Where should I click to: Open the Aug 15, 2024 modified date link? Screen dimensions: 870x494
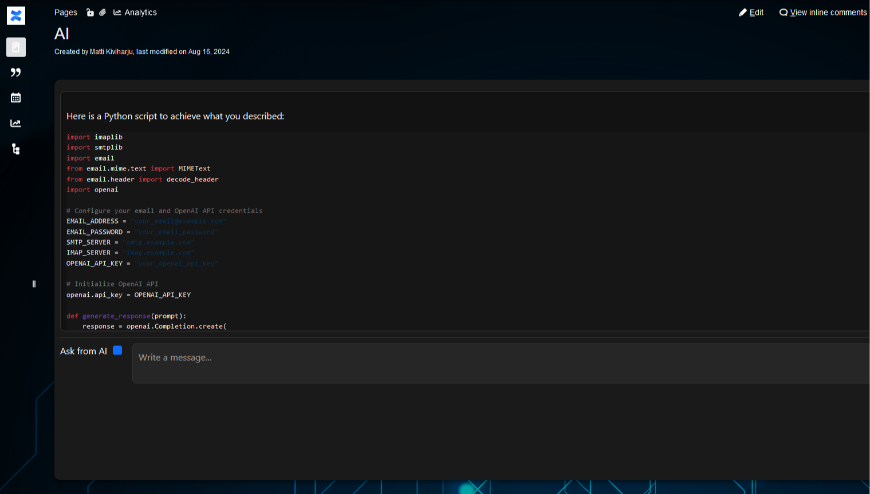[209, 52]
